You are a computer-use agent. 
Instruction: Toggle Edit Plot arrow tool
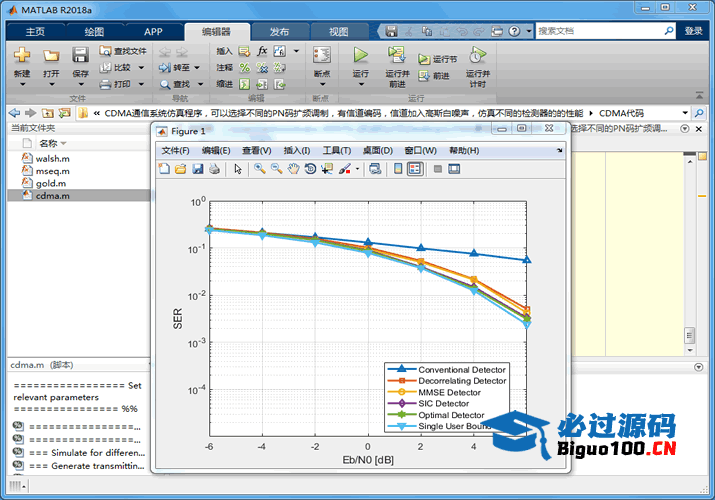tap(238, 169)
